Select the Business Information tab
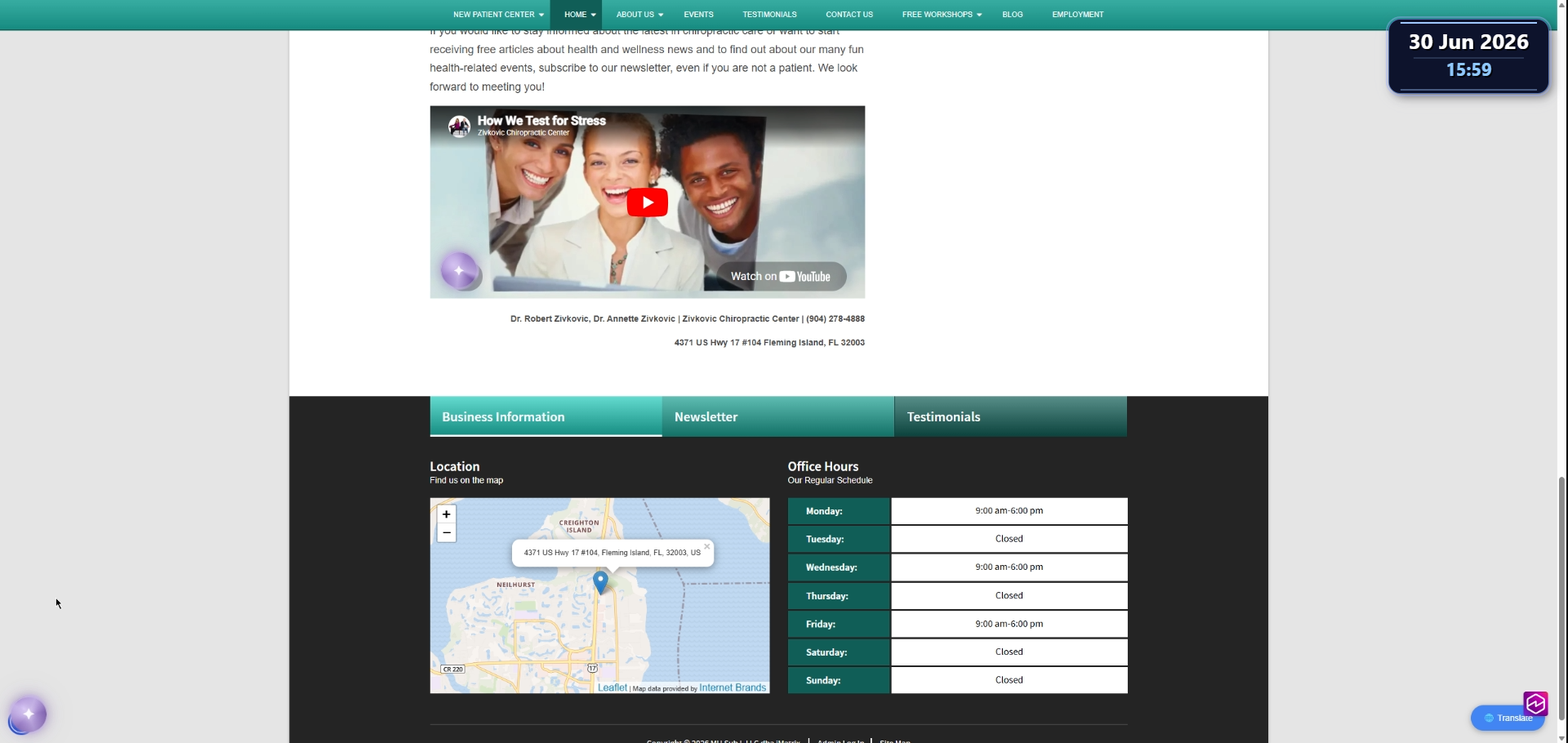The width and height of the screenshot is (1568, 743). (546, 416)
